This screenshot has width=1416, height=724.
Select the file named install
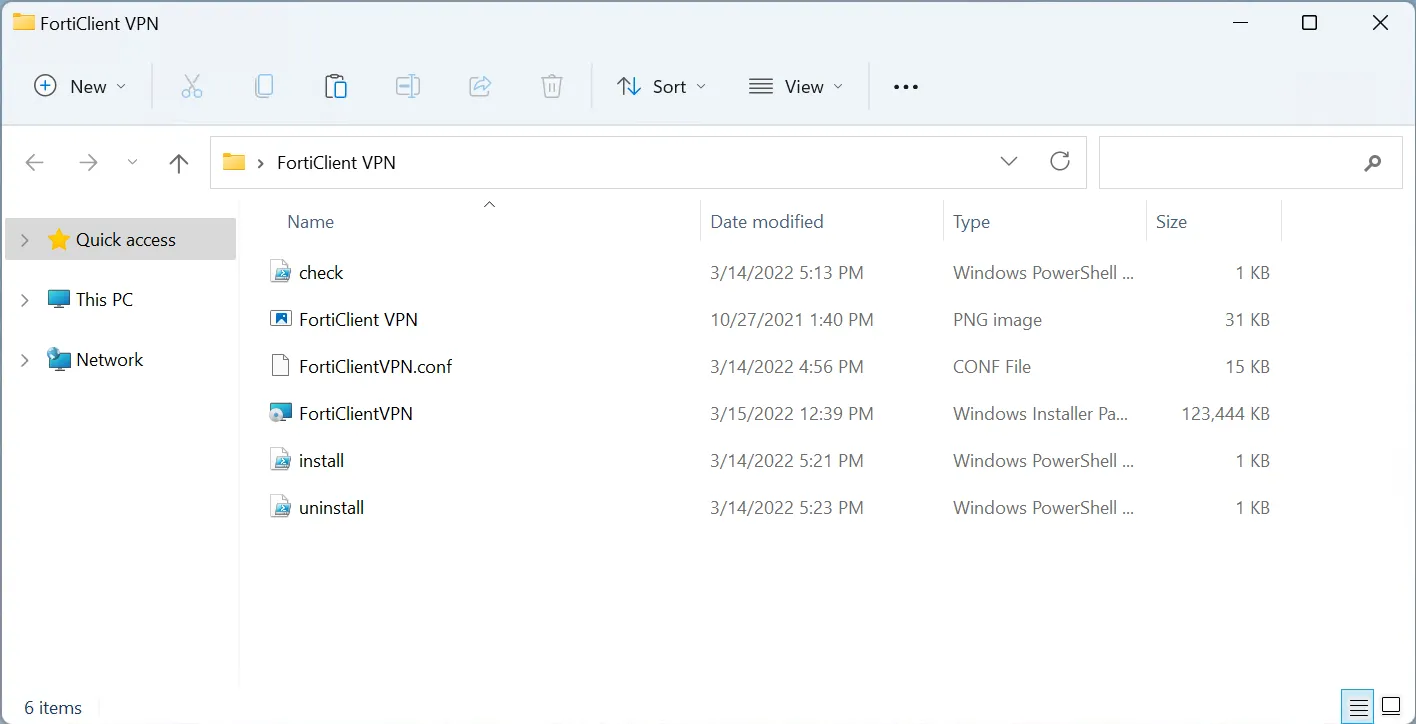(x=321, y=460)
